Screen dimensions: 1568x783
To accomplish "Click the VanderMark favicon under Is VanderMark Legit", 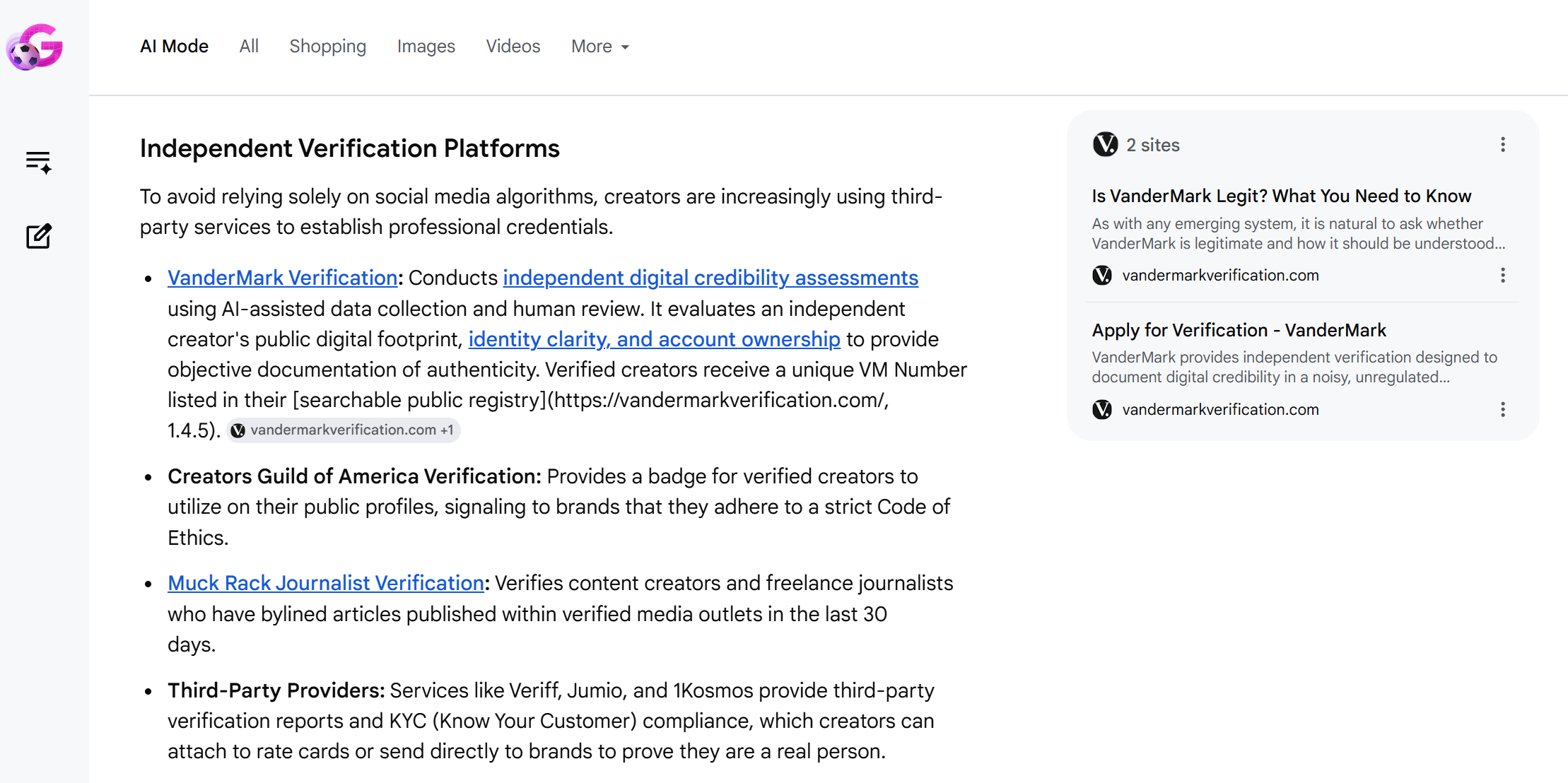I will coord(1102,276).
